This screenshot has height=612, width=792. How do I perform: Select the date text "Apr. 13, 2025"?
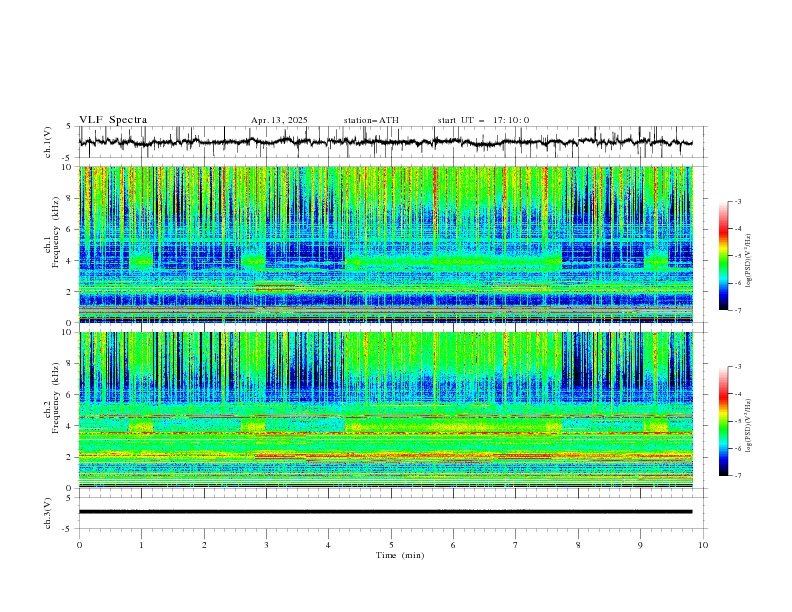279,120
